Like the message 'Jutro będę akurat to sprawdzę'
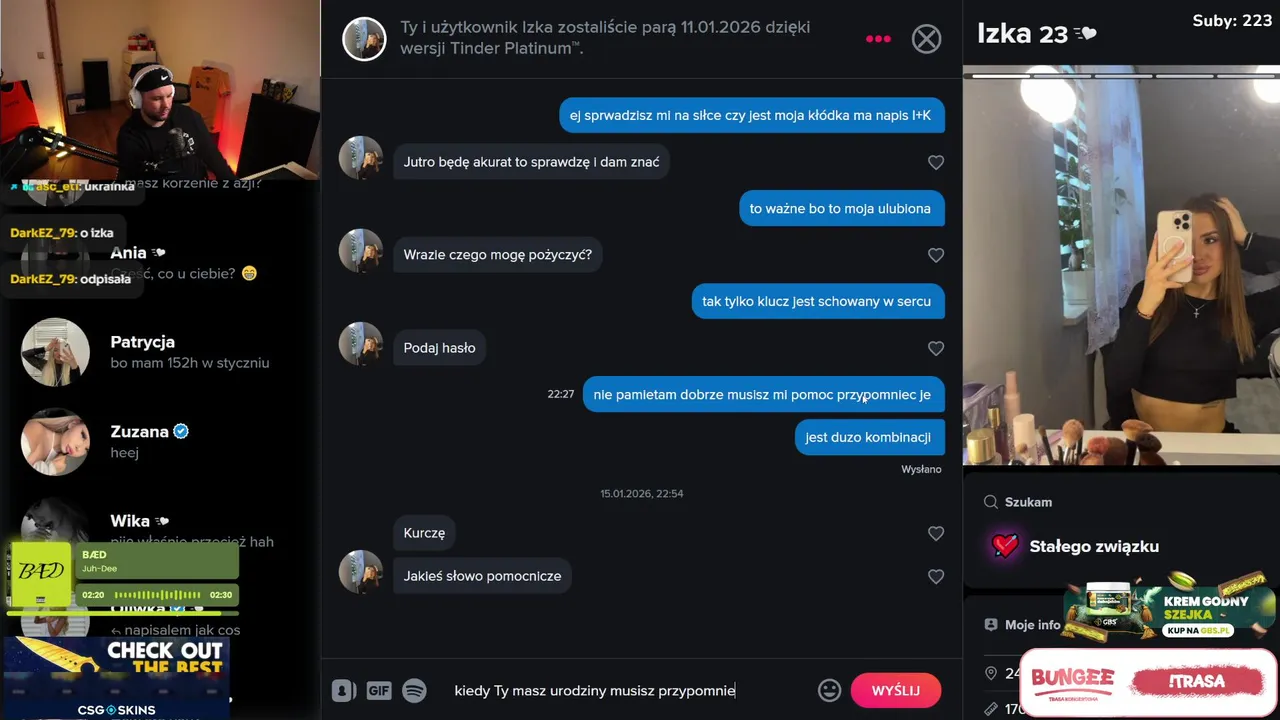1280x720 pixels. pyautogui.click(x=936, y=162)
